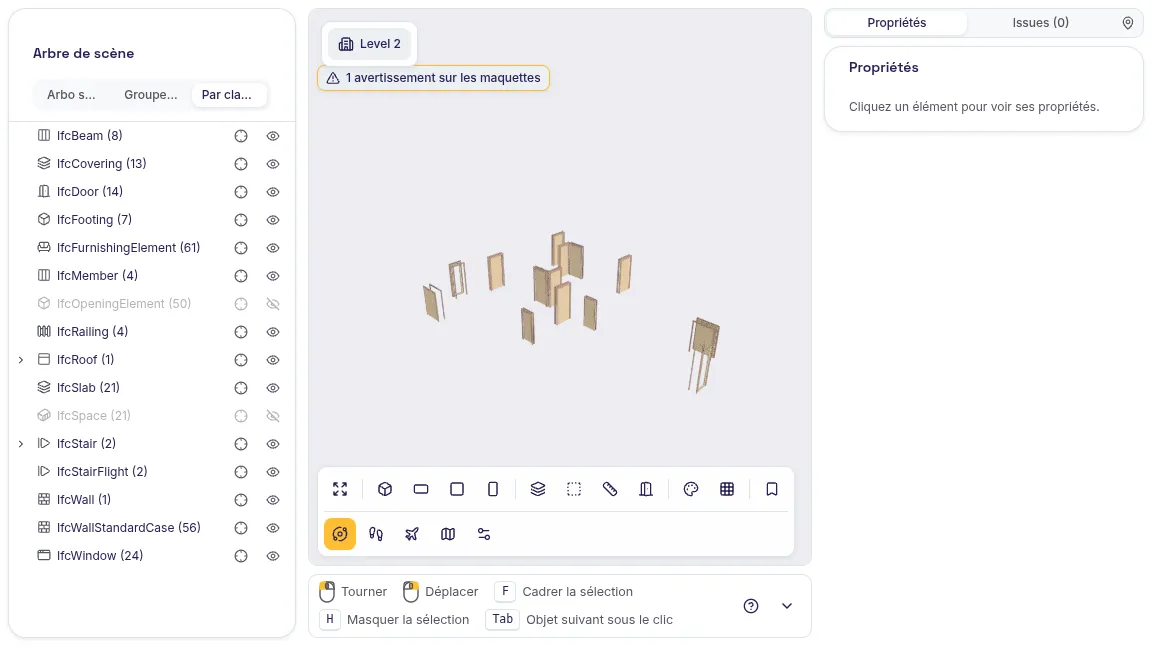Open the Level 2 floor selector

[370, 44]
